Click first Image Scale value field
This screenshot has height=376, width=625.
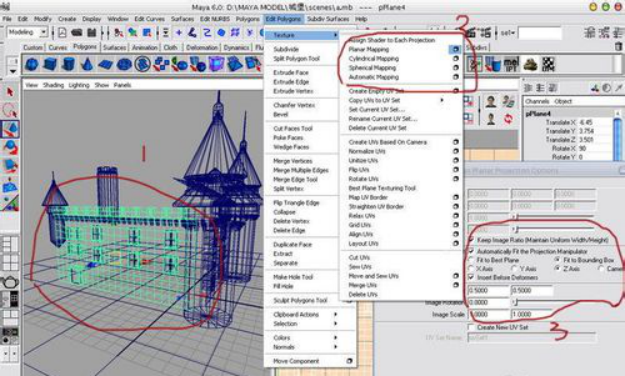pos(488,314)
